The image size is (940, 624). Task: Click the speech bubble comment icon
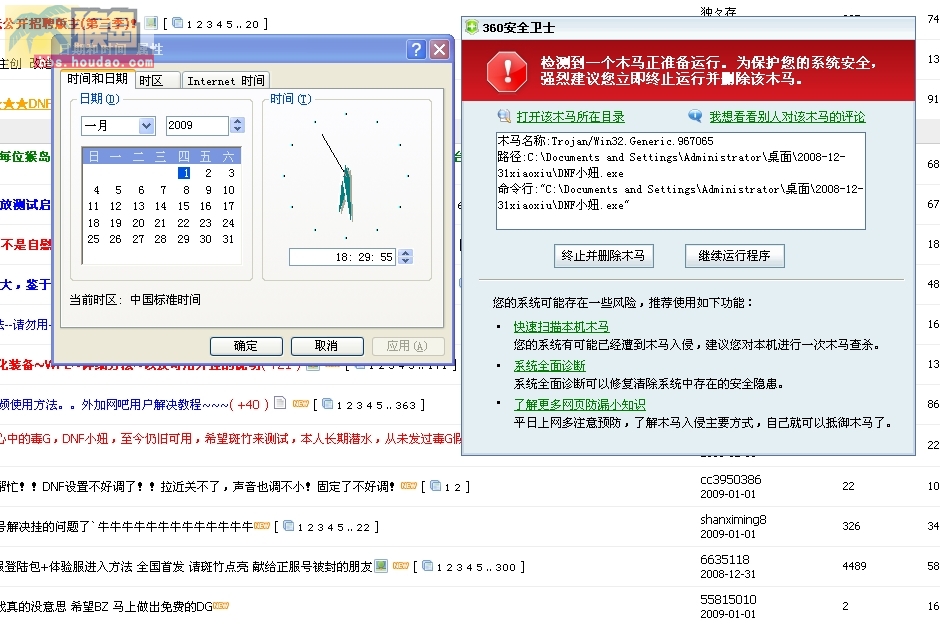695,116
